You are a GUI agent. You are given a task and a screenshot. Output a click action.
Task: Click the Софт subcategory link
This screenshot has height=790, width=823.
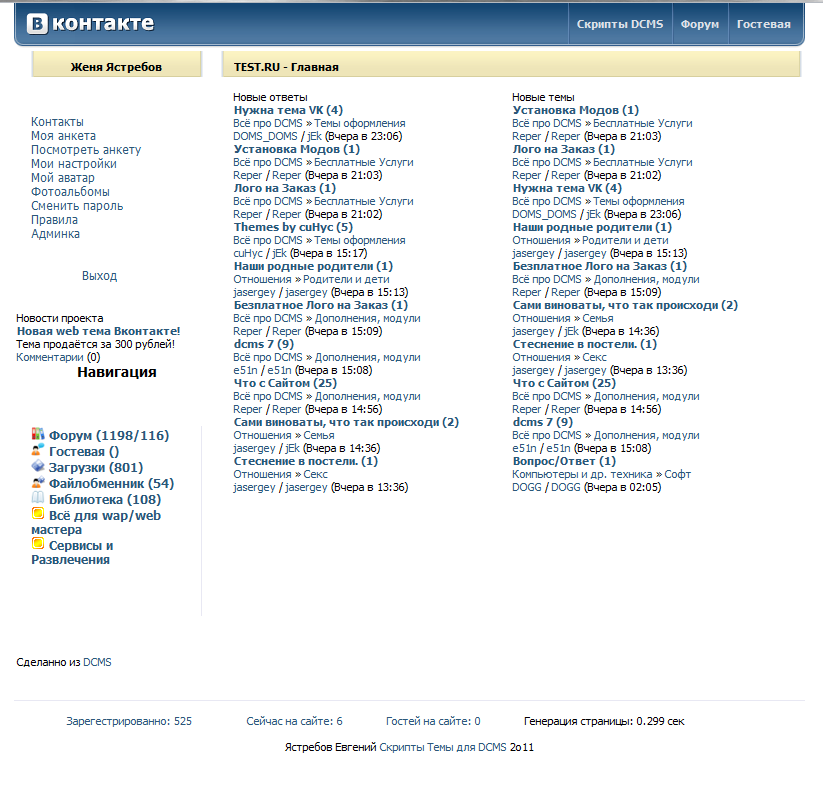click(678, 475)
